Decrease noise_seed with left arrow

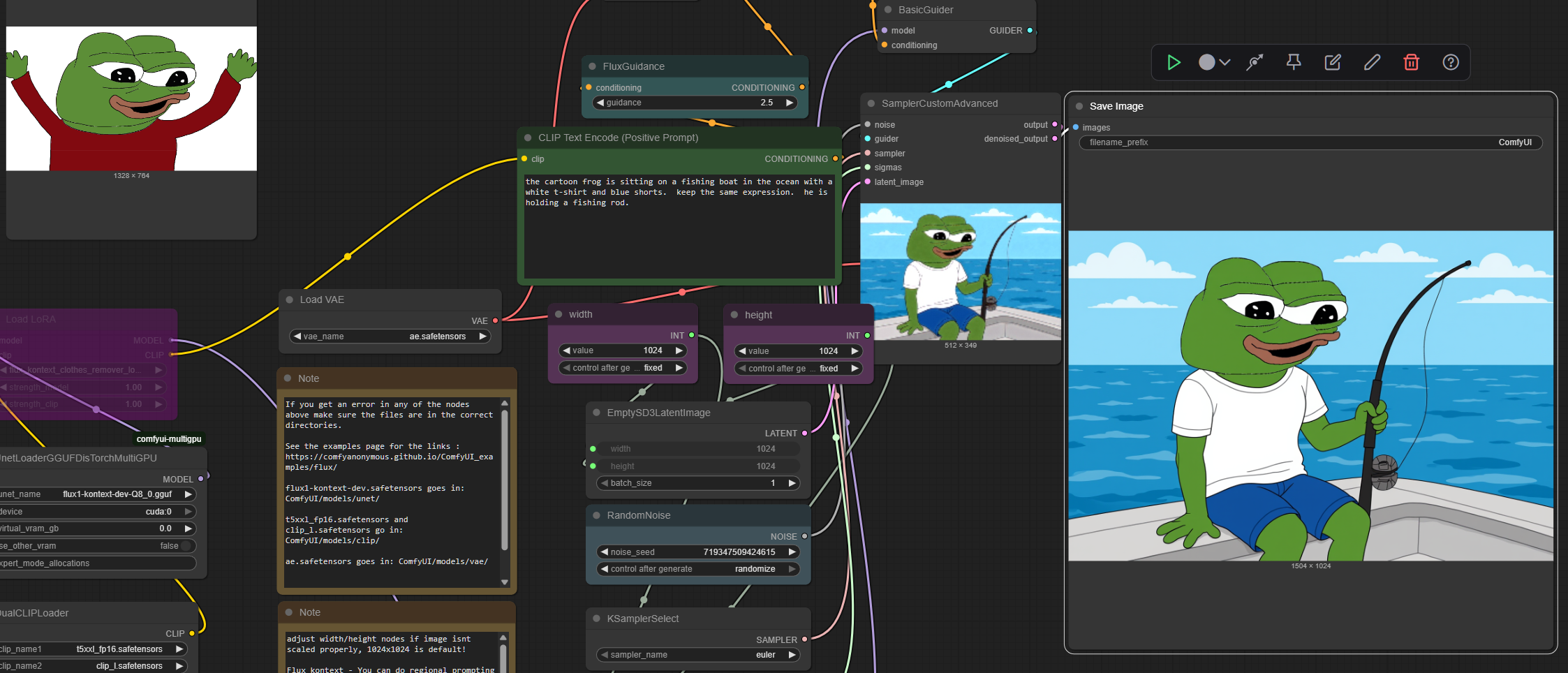pyautogui.click(x=604, y=552)
